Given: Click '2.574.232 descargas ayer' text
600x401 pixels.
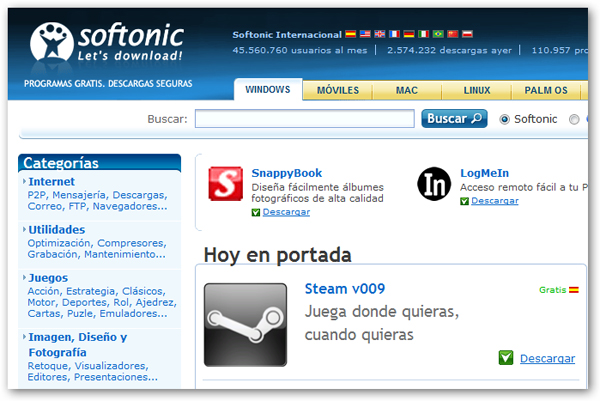Looking at the screenshot, I should [449, 51].
